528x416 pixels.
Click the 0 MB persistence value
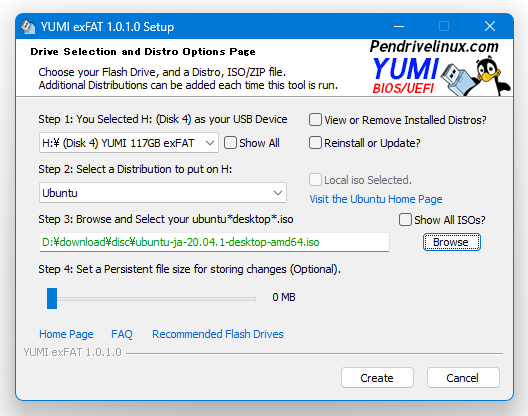pyautogui.click(x=284, y=297)
